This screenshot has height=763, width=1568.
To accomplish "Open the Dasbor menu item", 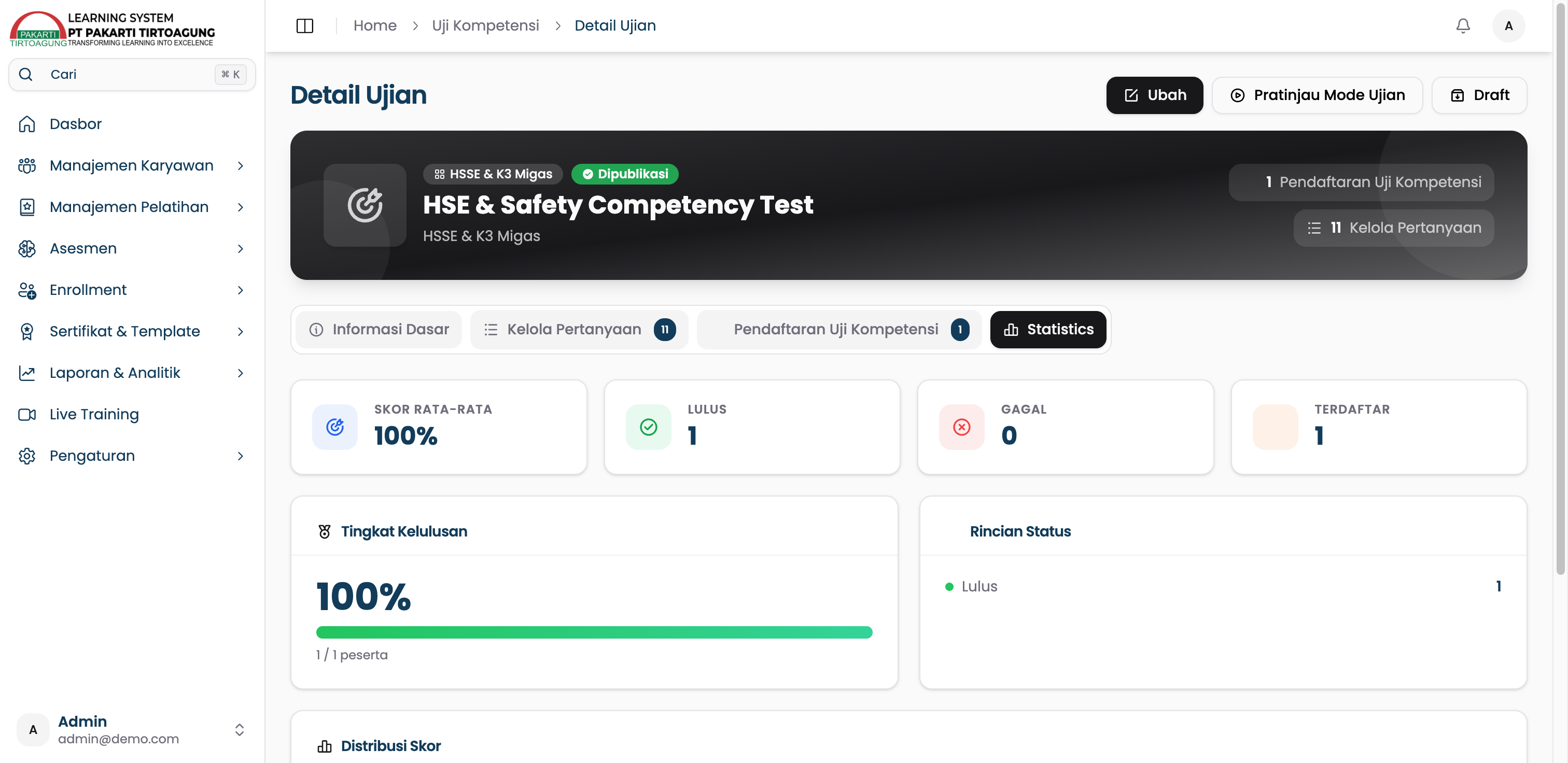I will click(x=132, y=124).
